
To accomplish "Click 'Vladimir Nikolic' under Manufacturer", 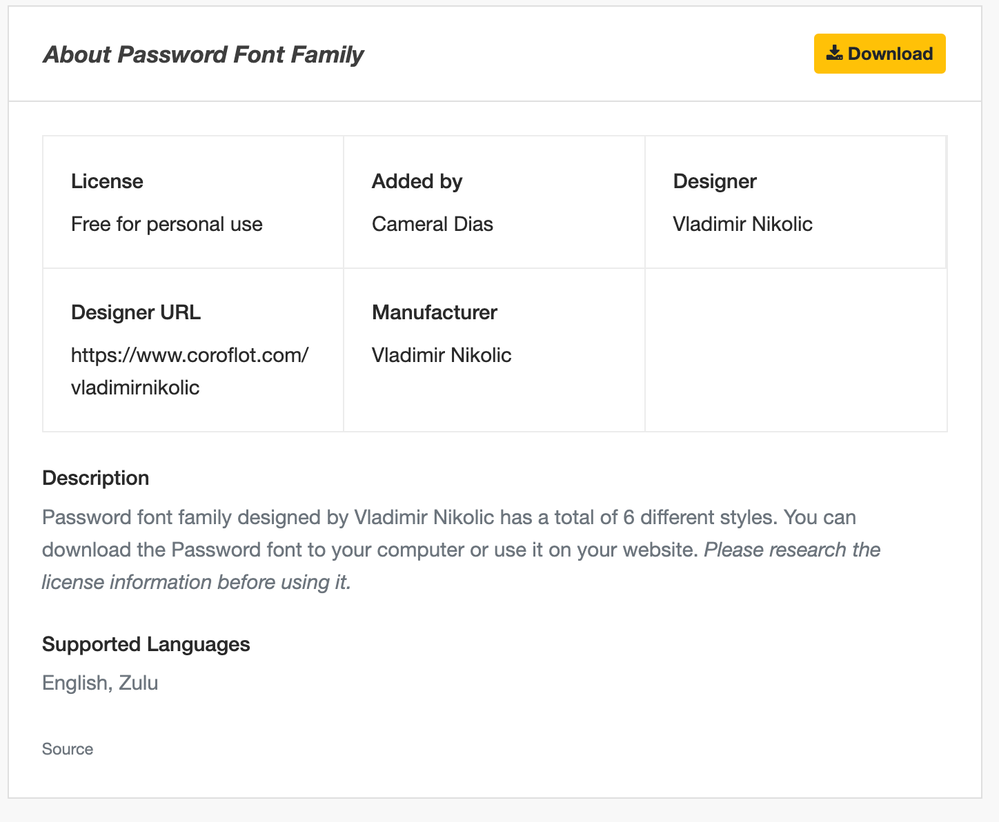I will (441, 355).
